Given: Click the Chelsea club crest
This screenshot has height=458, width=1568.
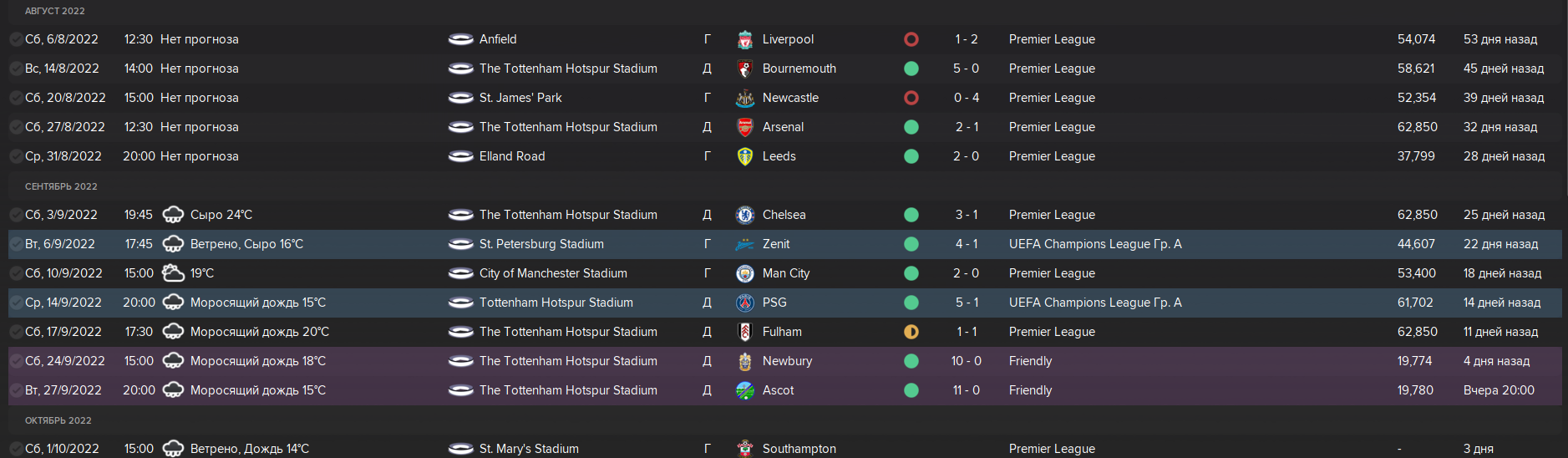Looking at the screenshot, I should [744, 215].
